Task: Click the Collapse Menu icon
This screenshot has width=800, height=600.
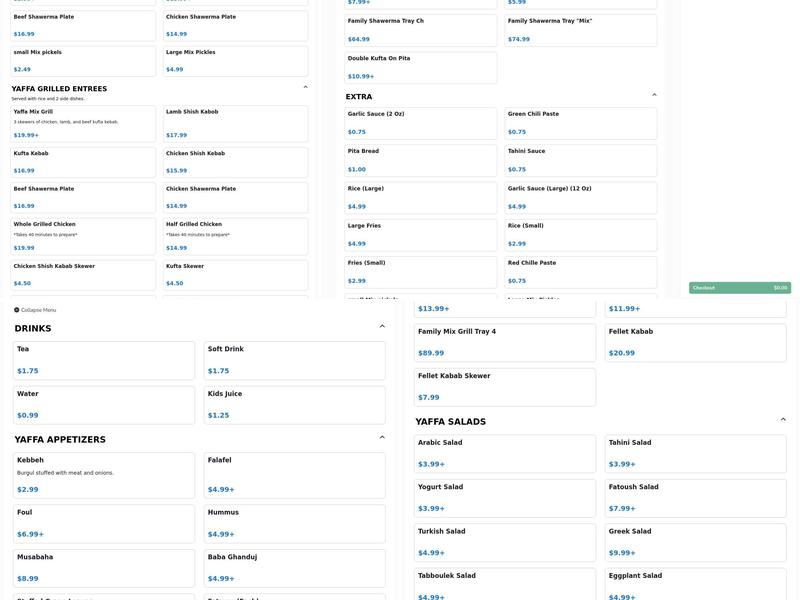Action: (x=17, y=310)
